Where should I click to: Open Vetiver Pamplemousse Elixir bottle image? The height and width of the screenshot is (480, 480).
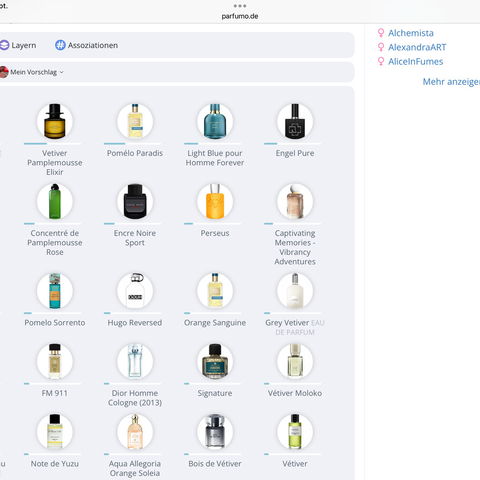(x=55, y=121)
